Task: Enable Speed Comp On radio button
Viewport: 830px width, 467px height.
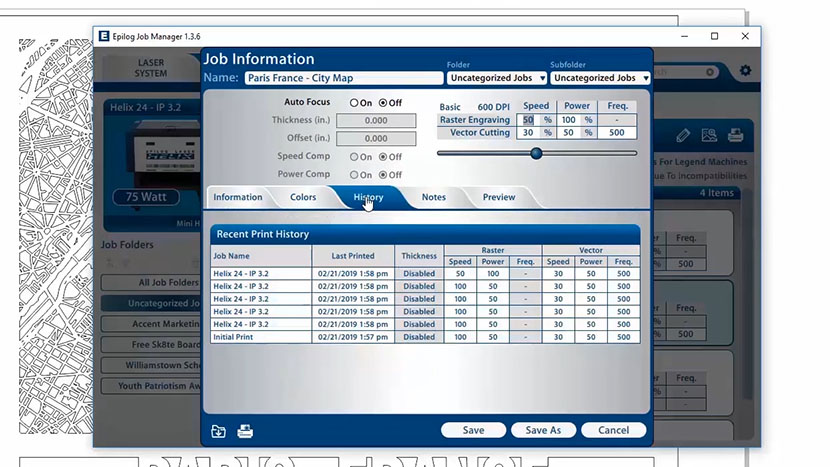Action: pyautogui.click(x=354, y=157)
